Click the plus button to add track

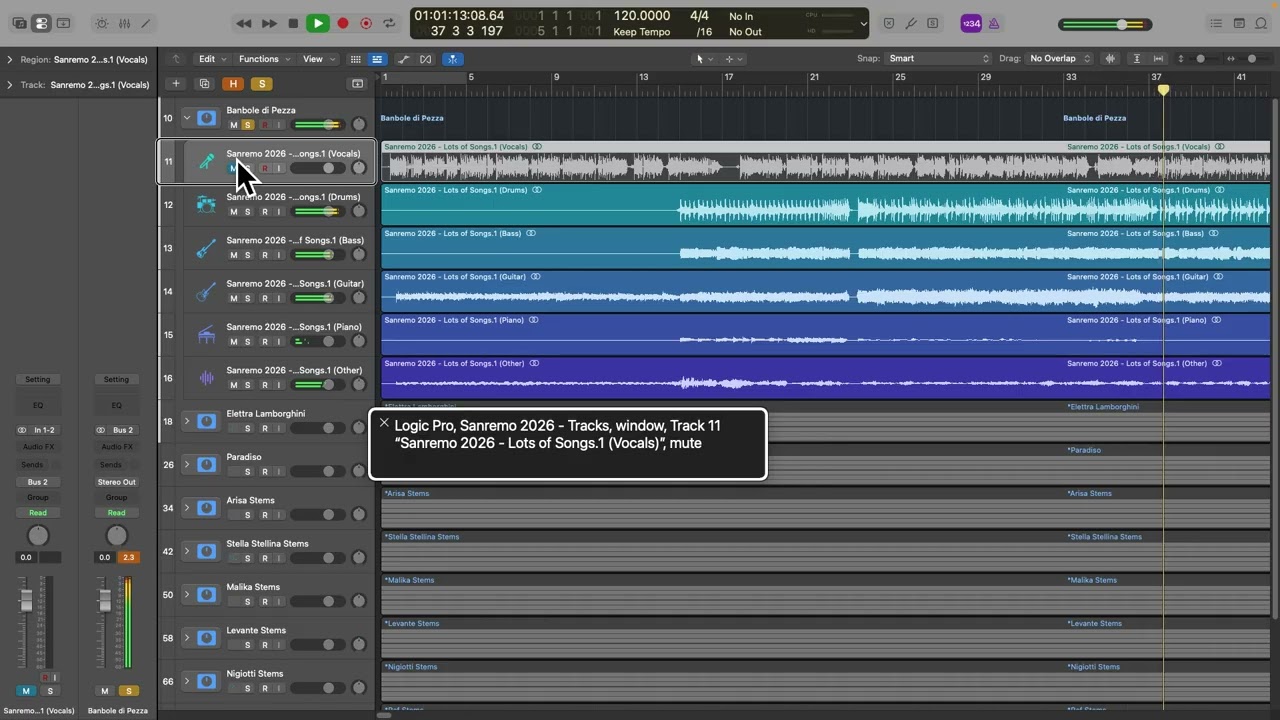(x=176, y=84)
